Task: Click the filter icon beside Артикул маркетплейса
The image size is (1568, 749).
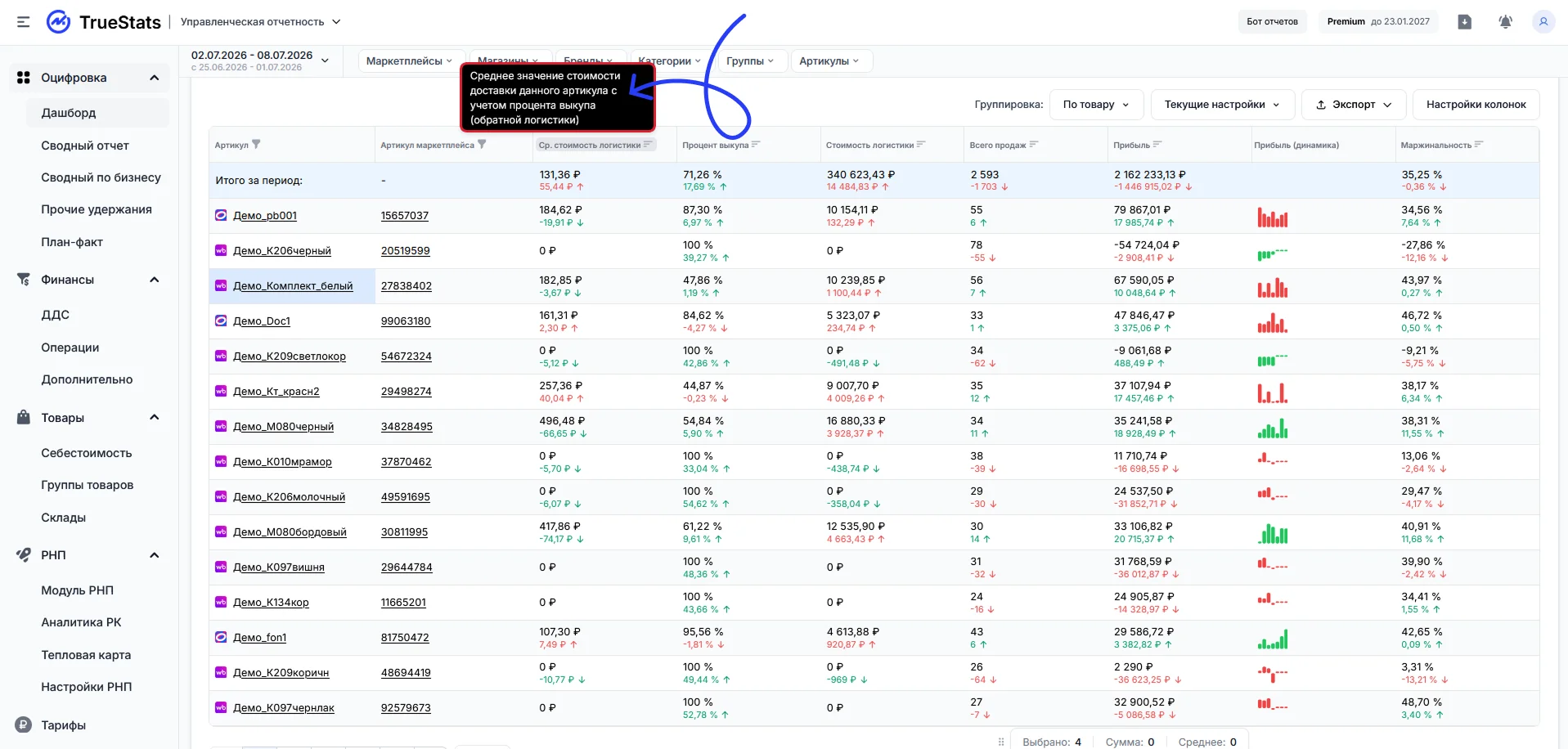Action: (482, 144)
